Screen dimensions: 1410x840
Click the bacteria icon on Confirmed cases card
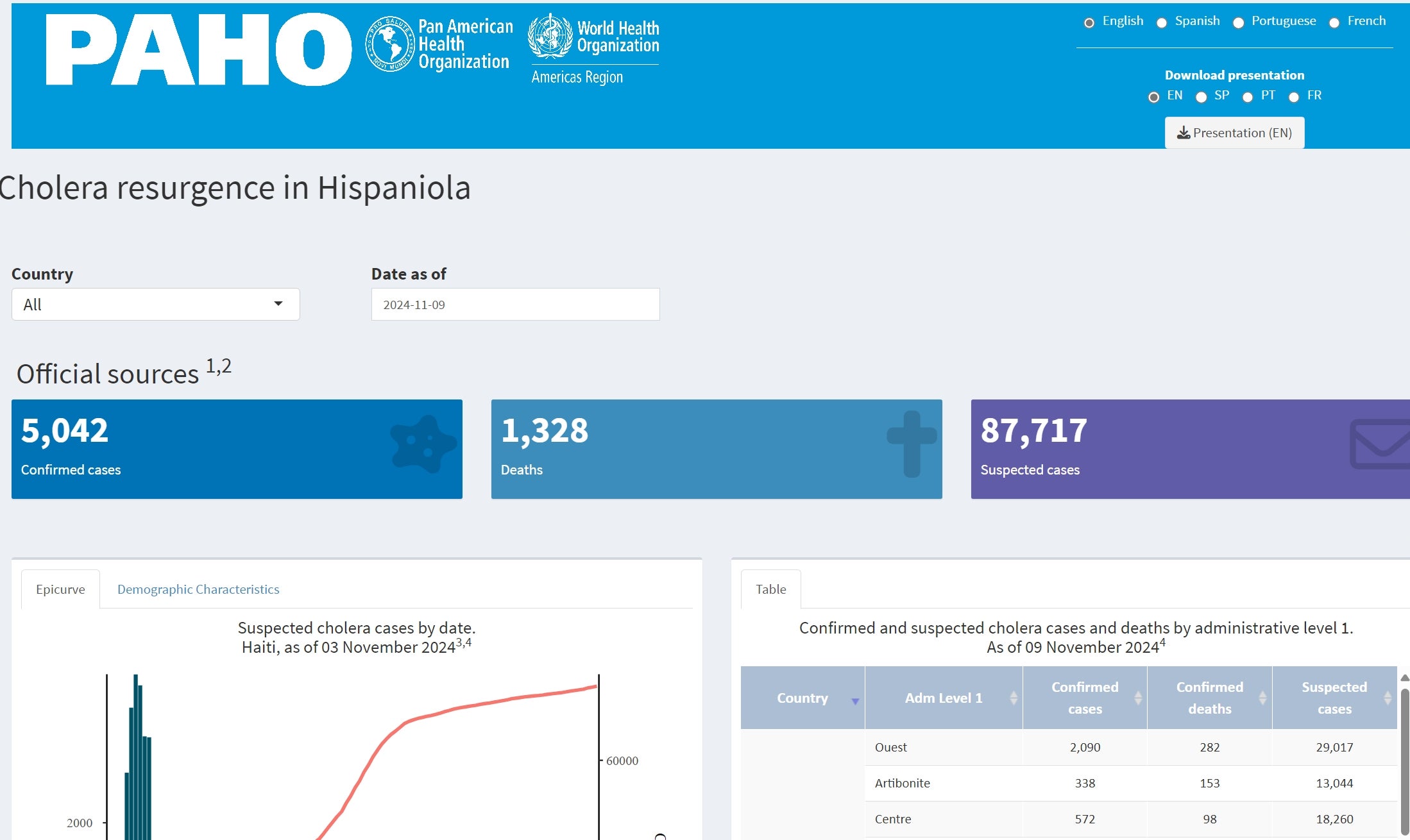(423, 444)
